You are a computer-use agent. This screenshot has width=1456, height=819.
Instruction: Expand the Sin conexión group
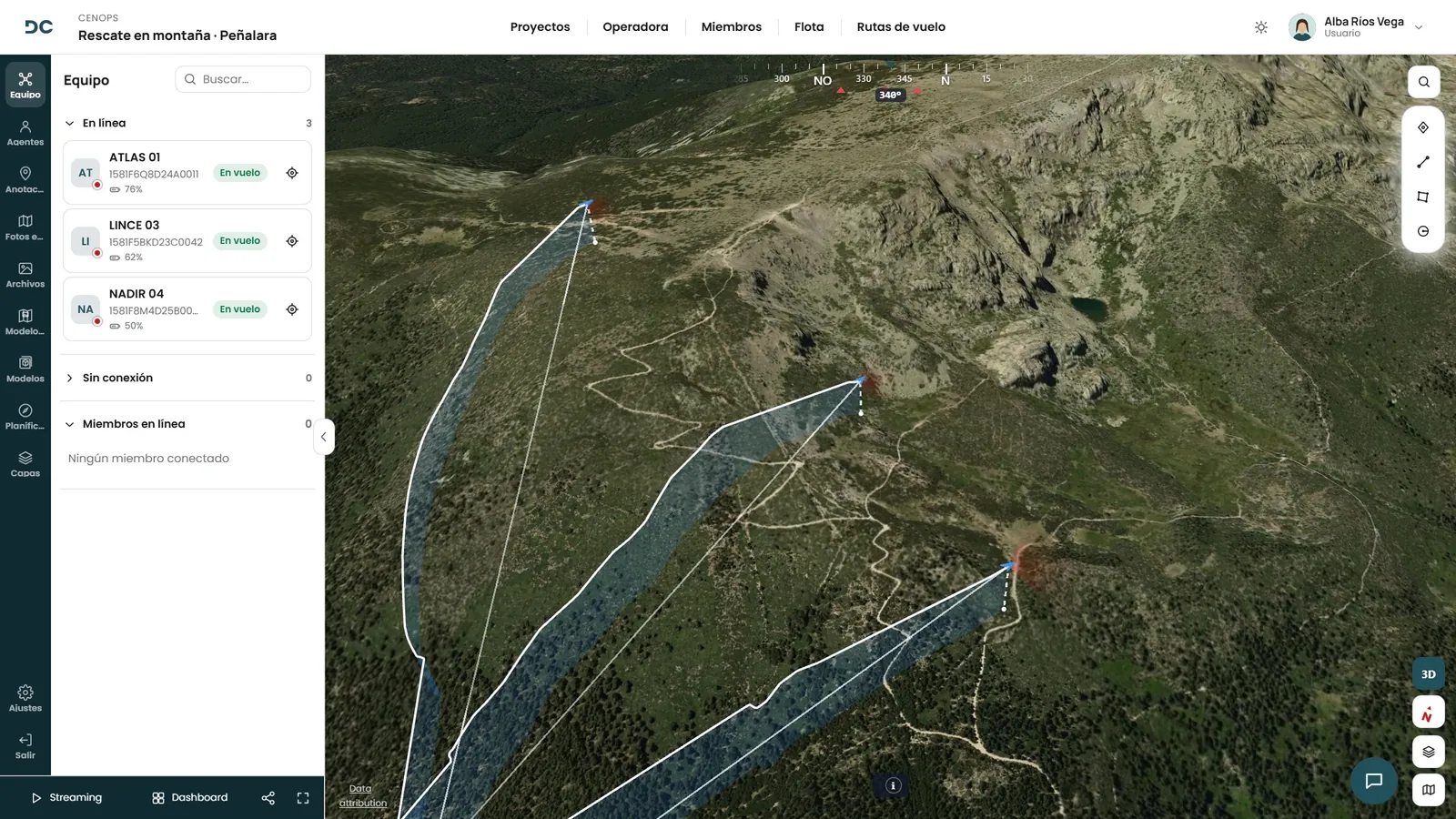point(70,378)
